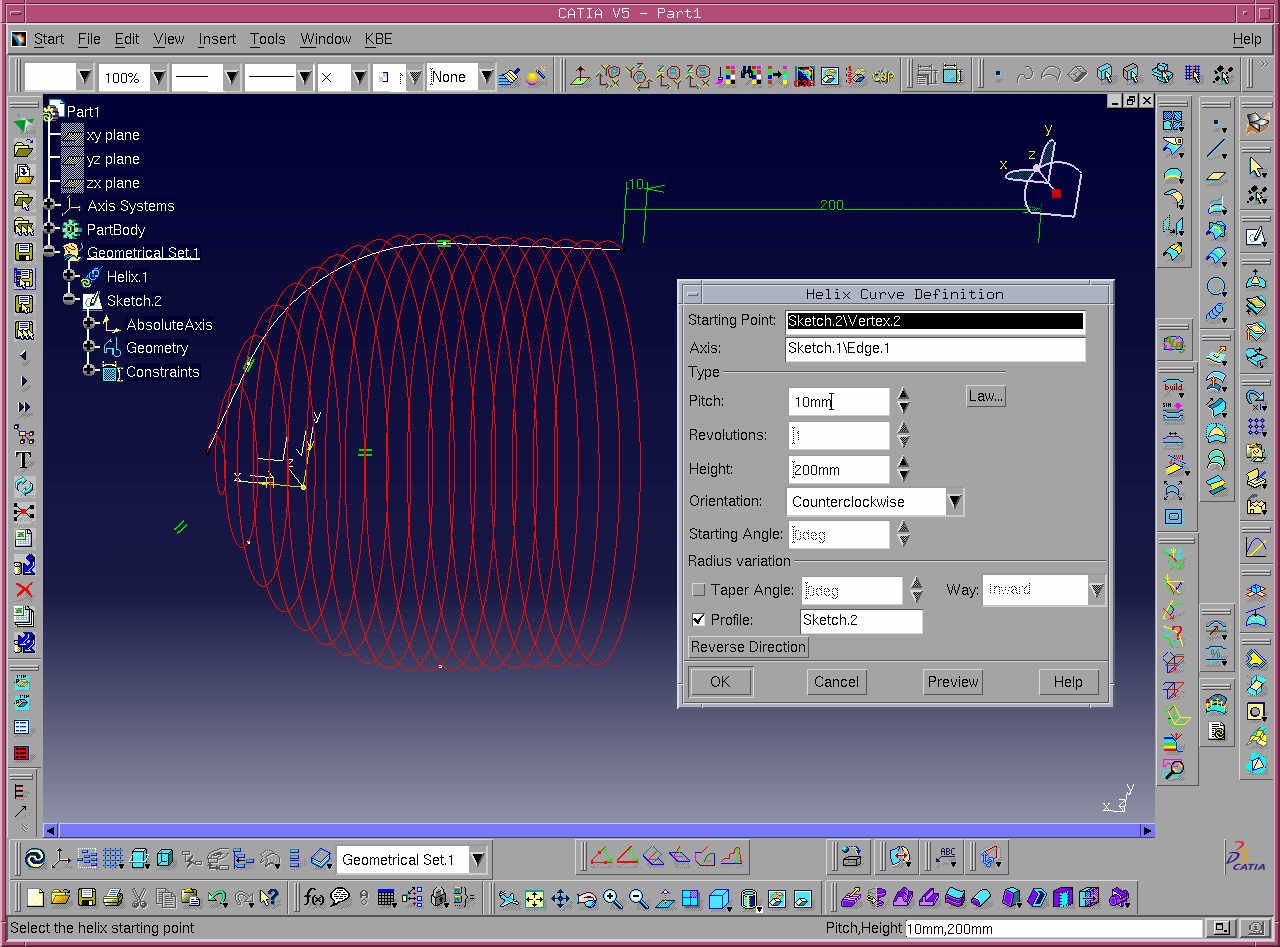Click the Print icon in bottom toolbar
The width and height of the screenshot is (1280, 947).
click(x=113, y=897)
